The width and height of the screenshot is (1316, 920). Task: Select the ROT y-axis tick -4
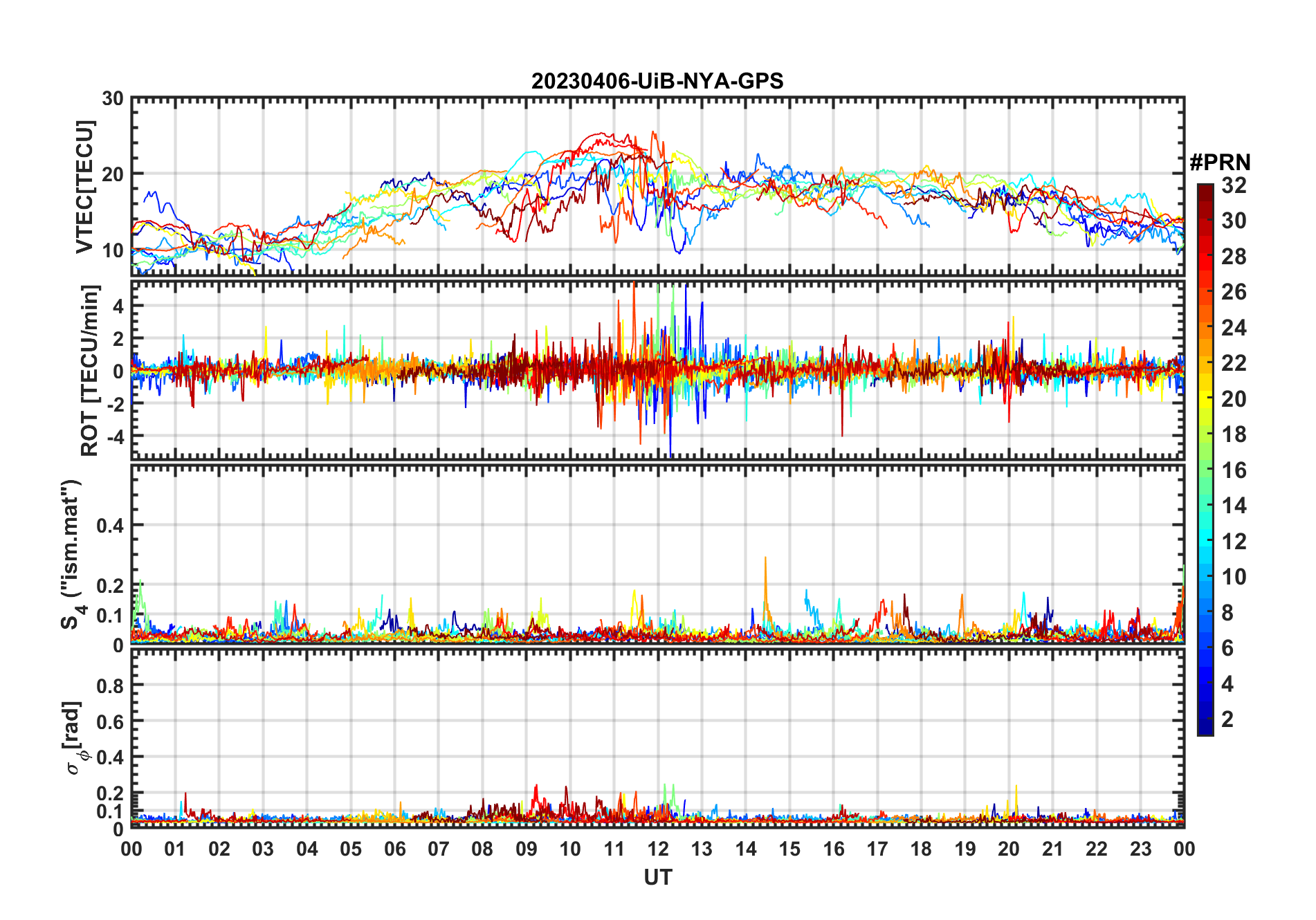tap(114, 436)
